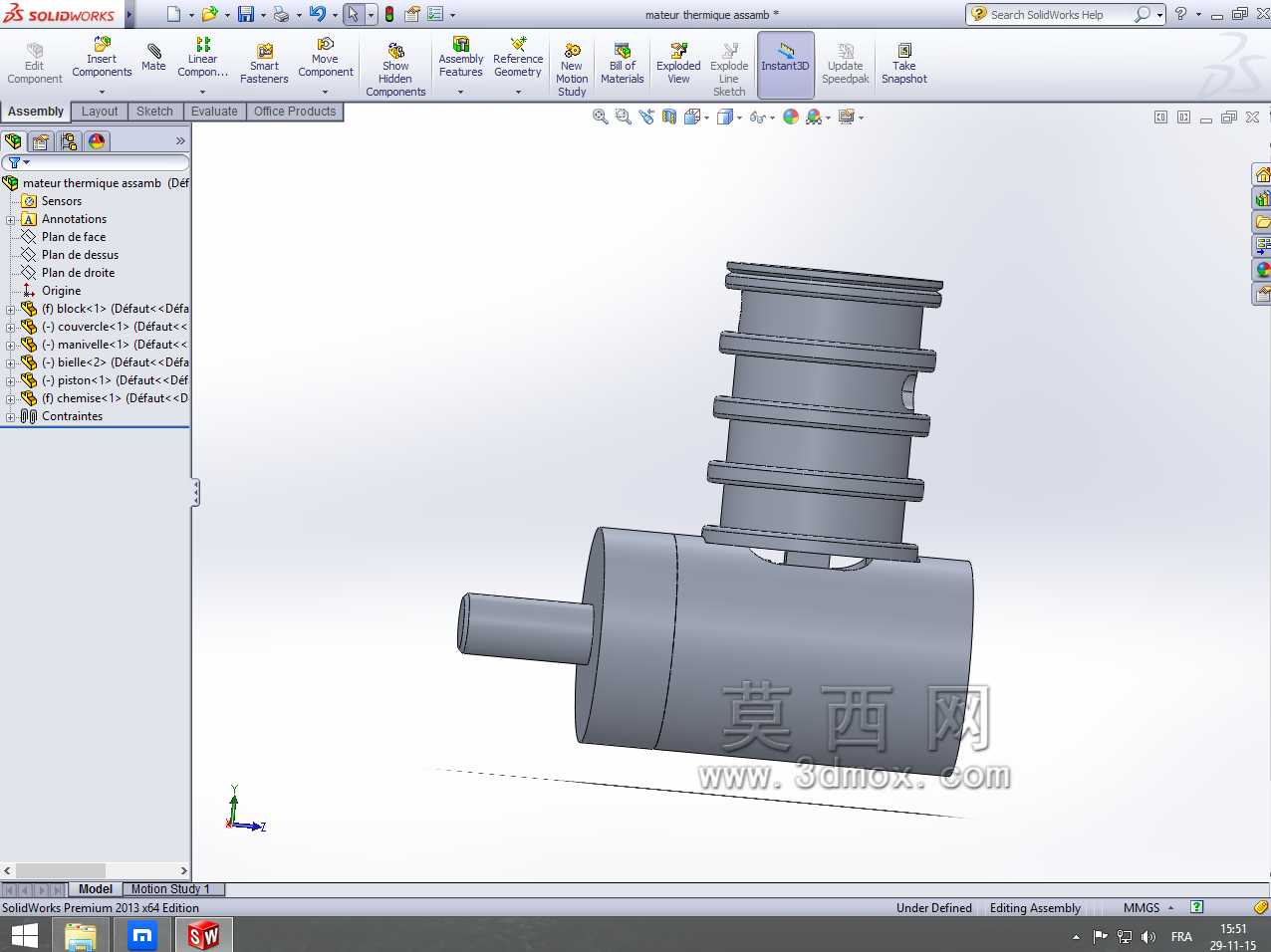Click Search SolidWorks Help field

pyautogui.click(x=1060, y=14)
